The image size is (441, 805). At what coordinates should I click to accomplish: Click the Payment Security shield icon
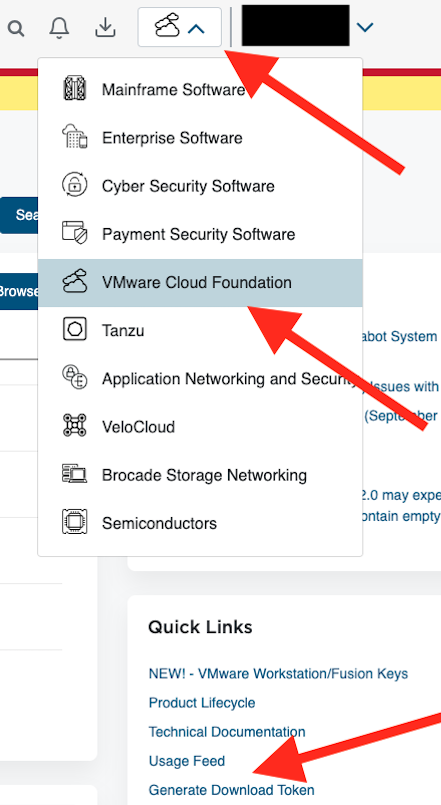tap(74, 234)
